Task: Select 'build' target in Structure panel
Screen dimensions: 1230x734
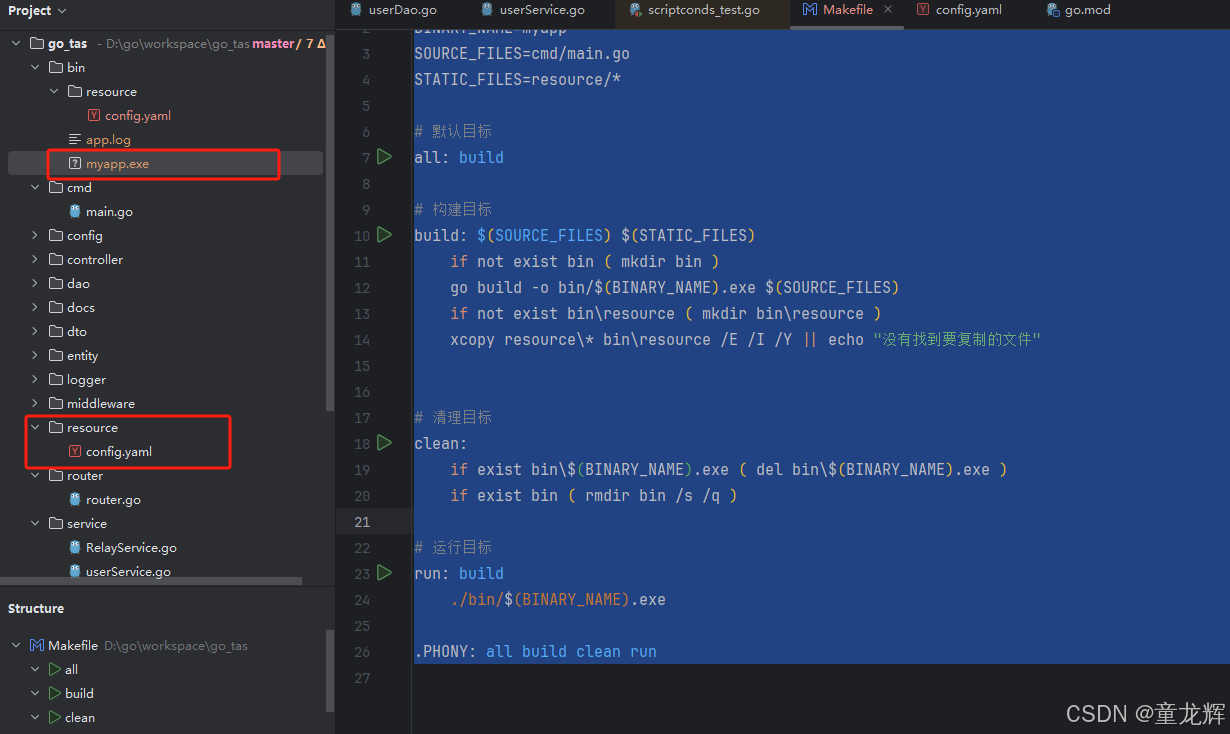Action: pyautogui.click(x=79, y=694)
